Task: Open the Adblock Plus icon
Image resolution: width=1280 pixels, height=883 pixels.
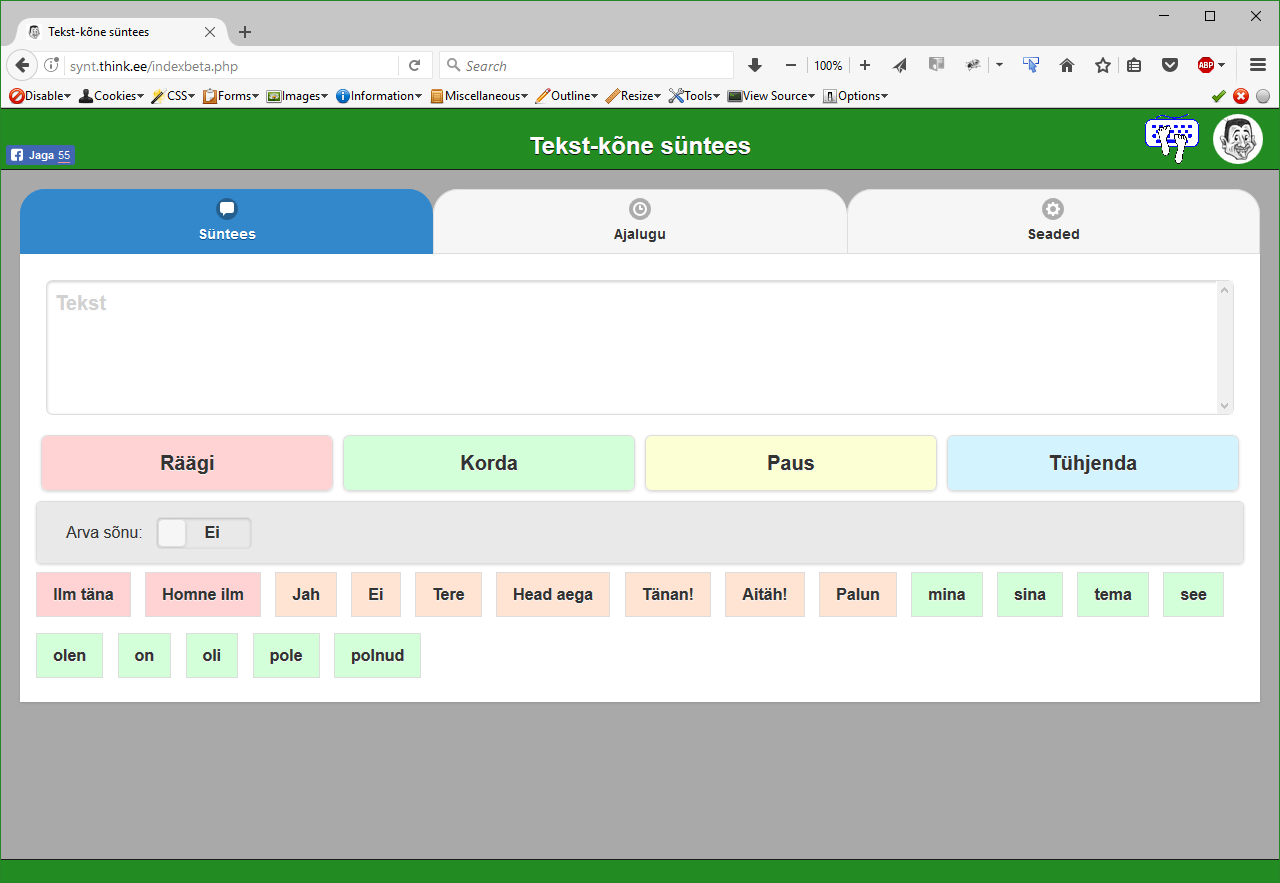Action: coord(1206,66)
